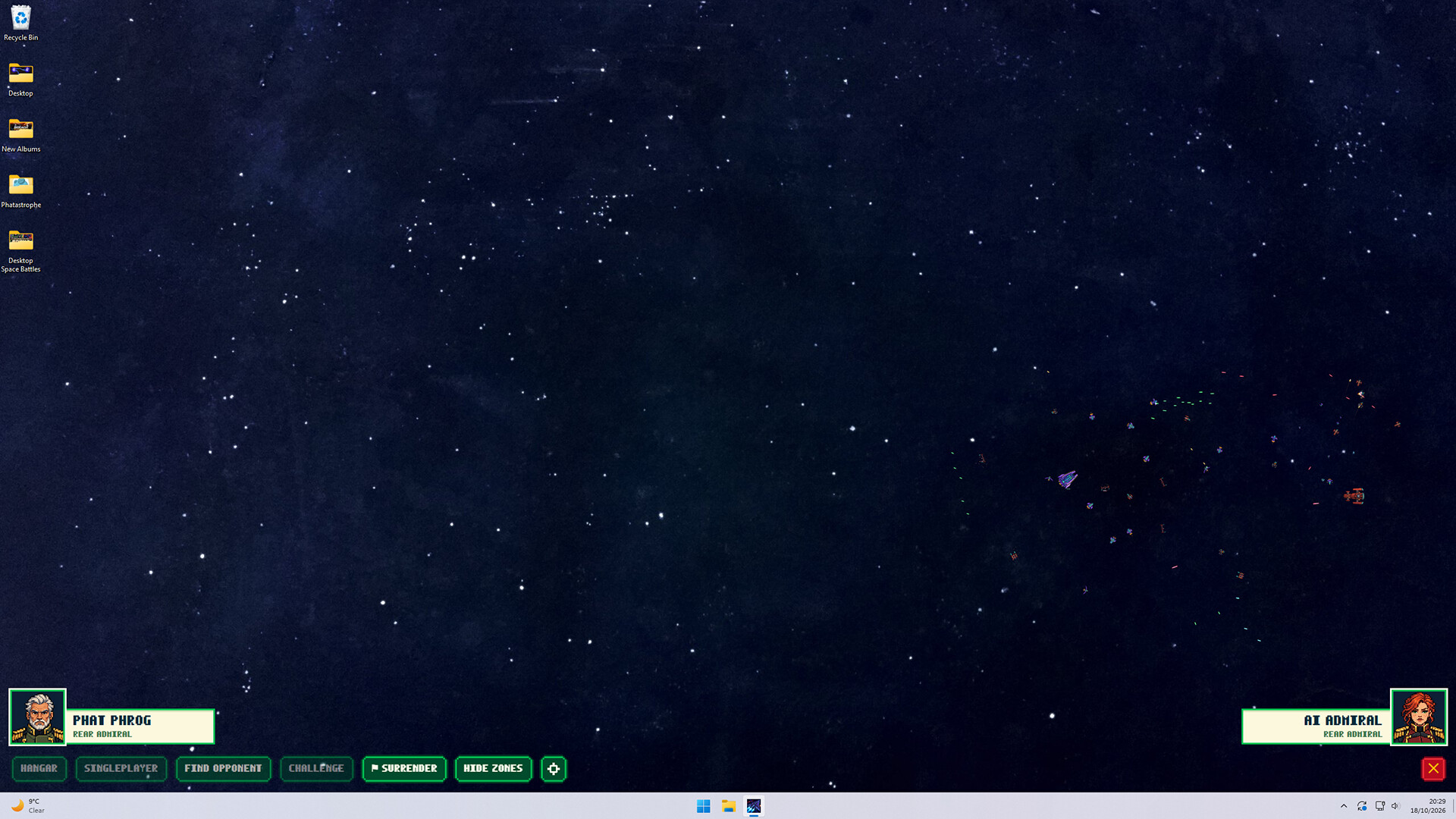
Task: Select the large purple flagship
Action: 1068,479
